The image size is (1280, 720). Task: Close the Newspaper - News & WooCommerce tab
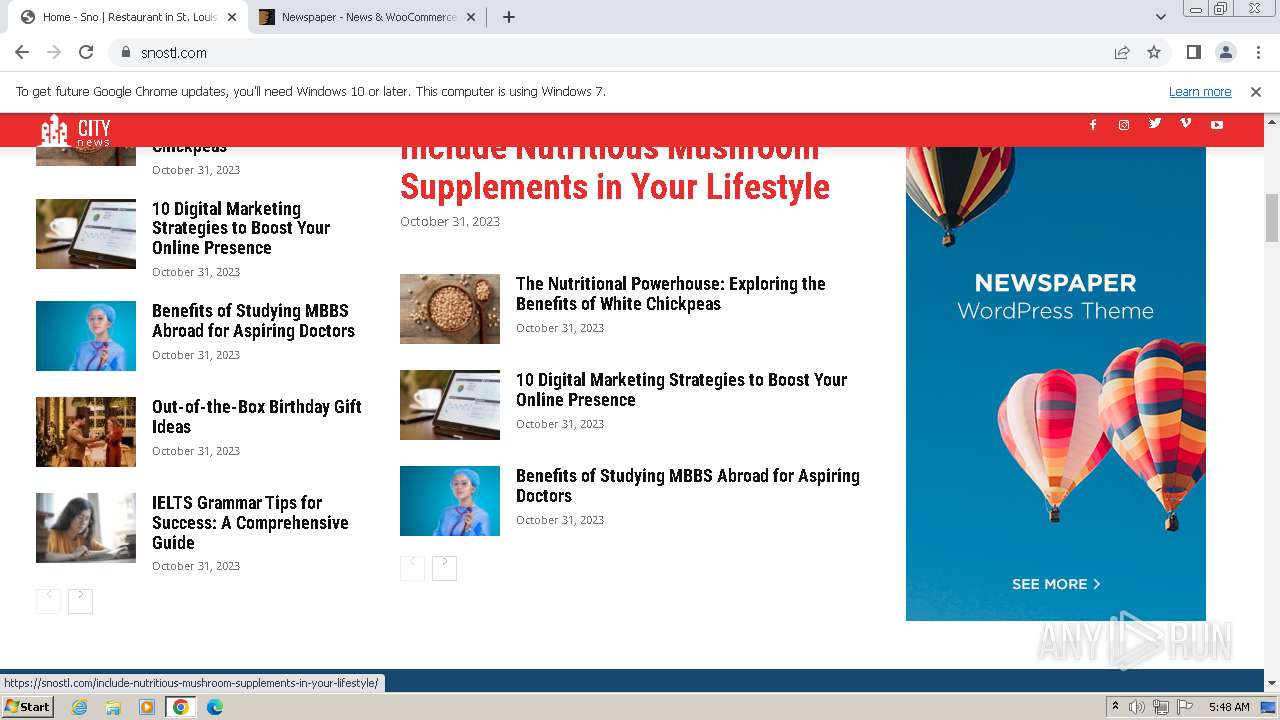[471, 17]
